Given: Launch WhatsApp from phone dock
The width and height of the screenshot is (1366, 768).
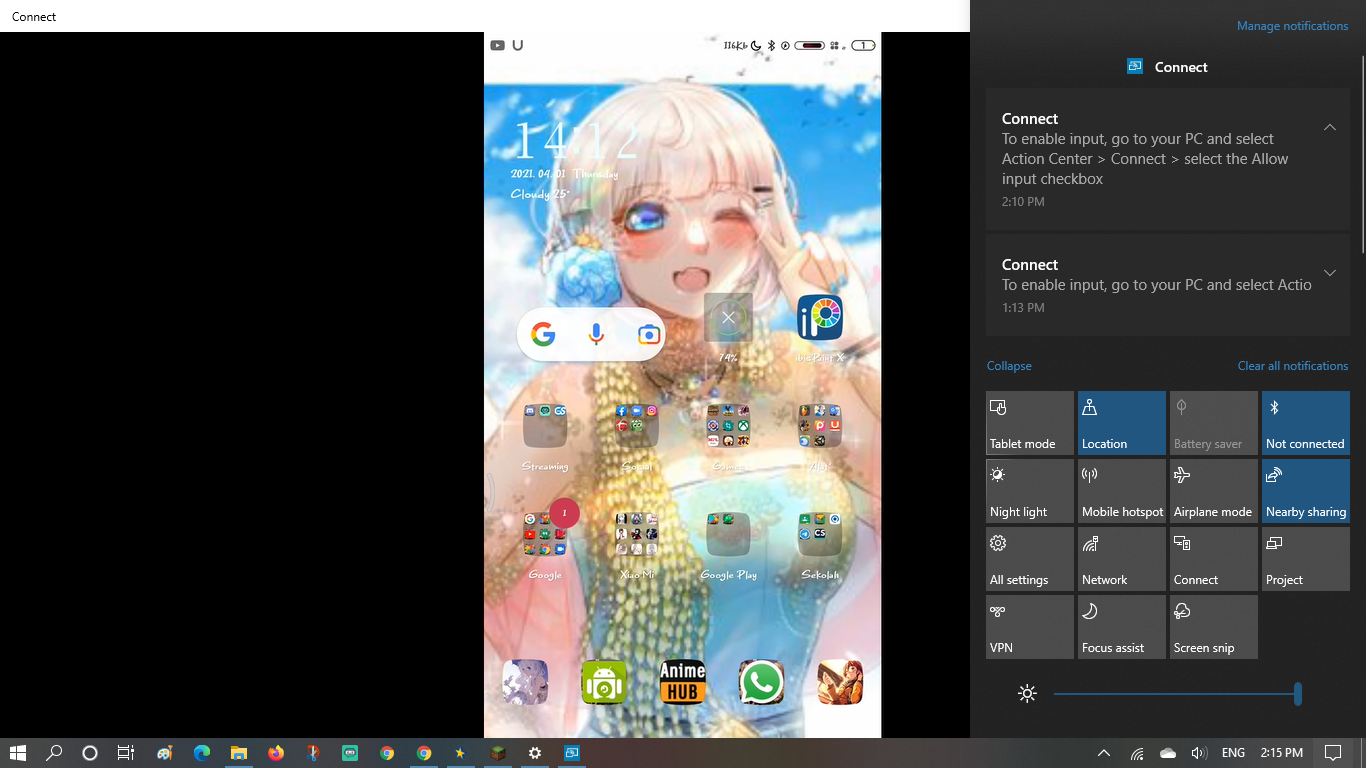Looking at the screenshot, I should (x=762, y=683).
